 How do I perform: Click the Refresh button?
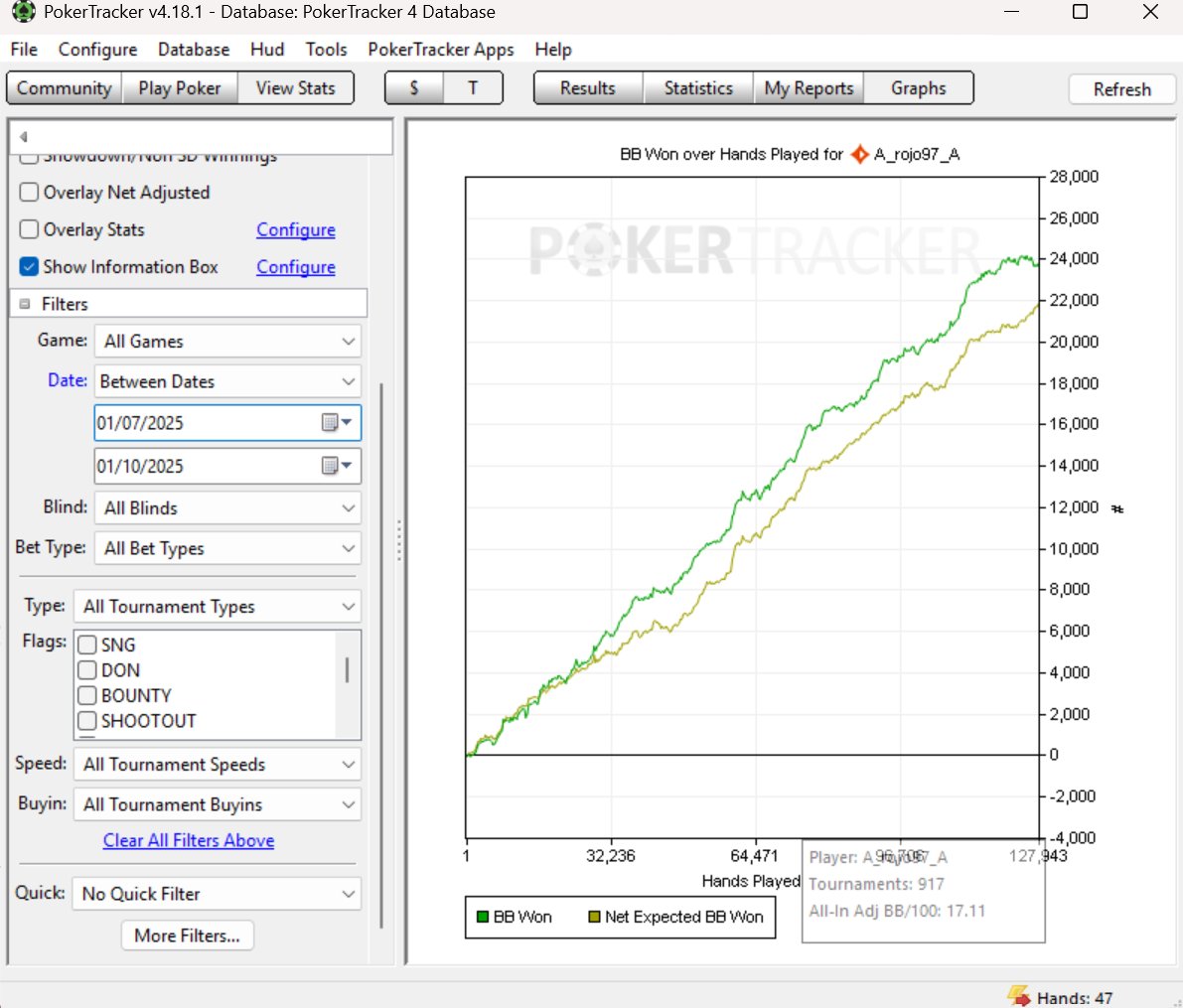tap(1121, 89)
